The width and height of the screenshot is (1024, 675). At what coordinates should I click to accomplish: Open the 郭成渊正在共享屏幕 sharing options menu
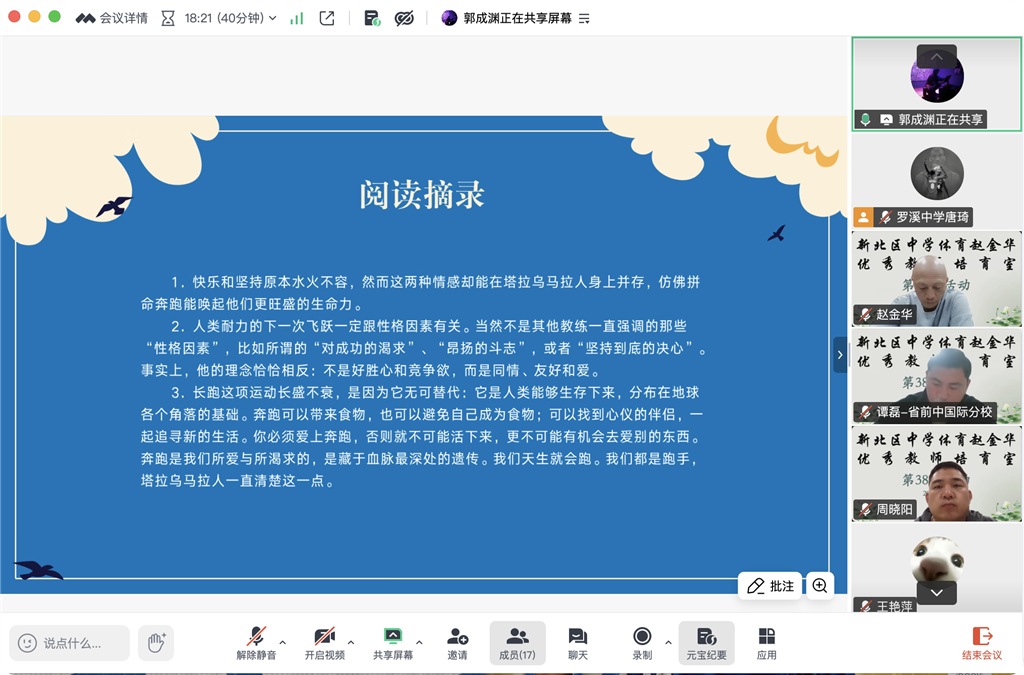click(x=584, y=19)
